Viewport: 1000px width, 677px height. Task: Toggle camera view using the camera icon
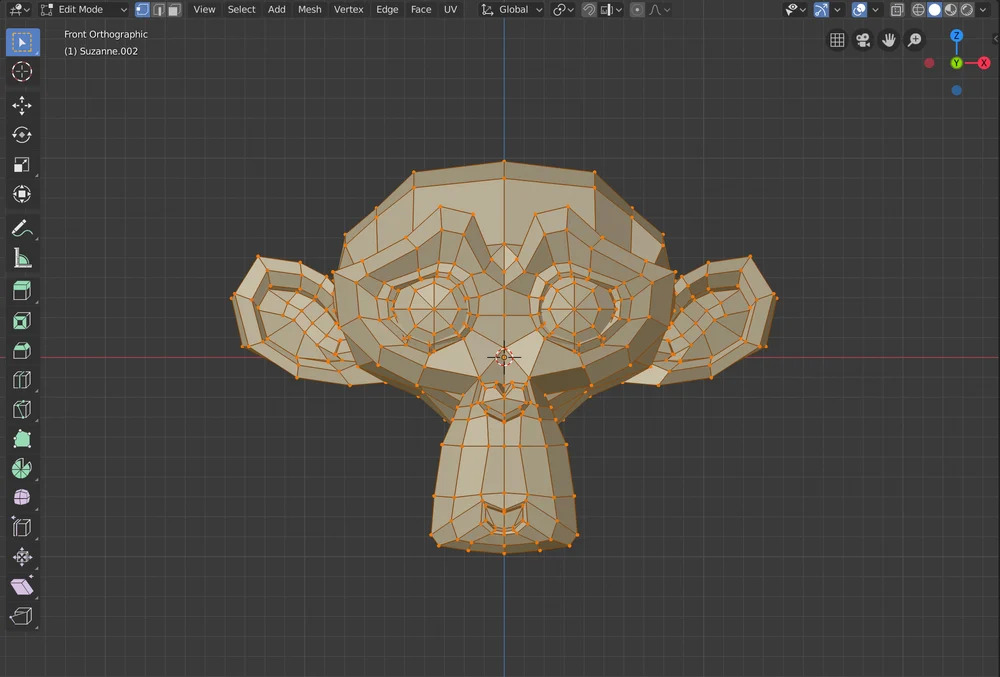pyautogui.click(x=863, y=40)
